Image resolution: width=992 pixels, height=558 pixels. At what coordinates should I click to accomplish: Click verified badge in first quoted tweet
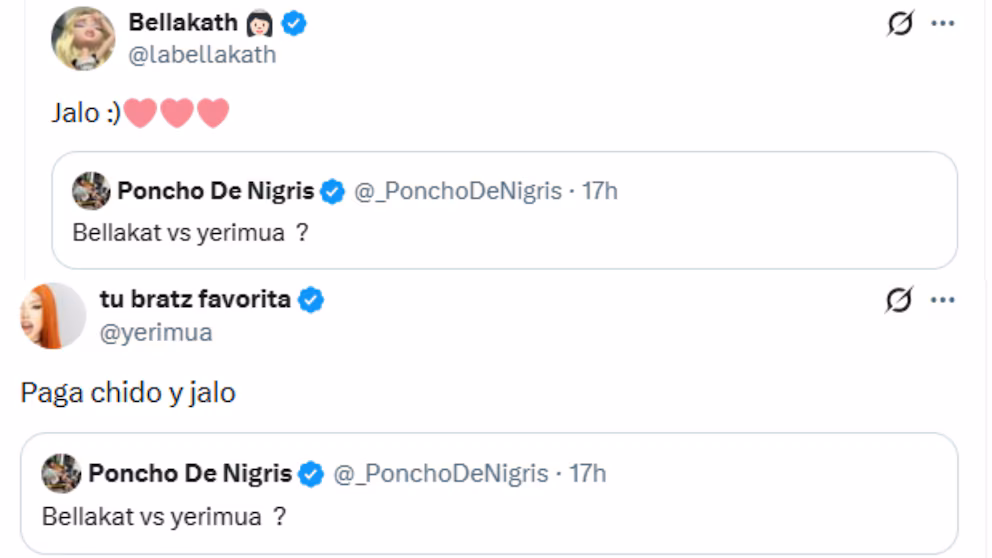click(x=333, y=191)
